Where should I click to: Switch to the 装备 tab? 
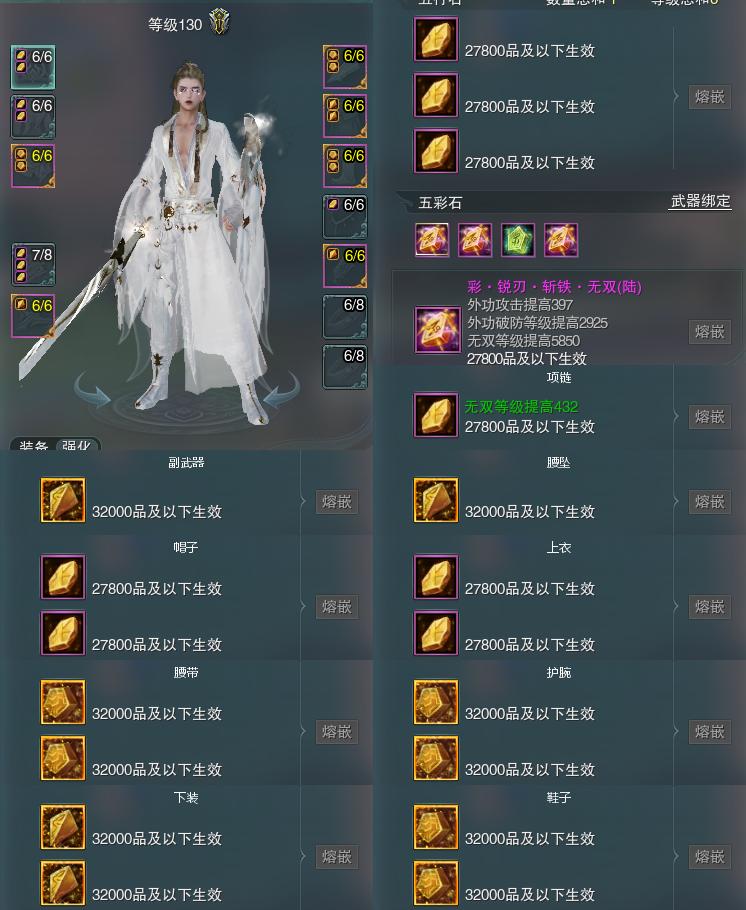(x=34, y=445)
